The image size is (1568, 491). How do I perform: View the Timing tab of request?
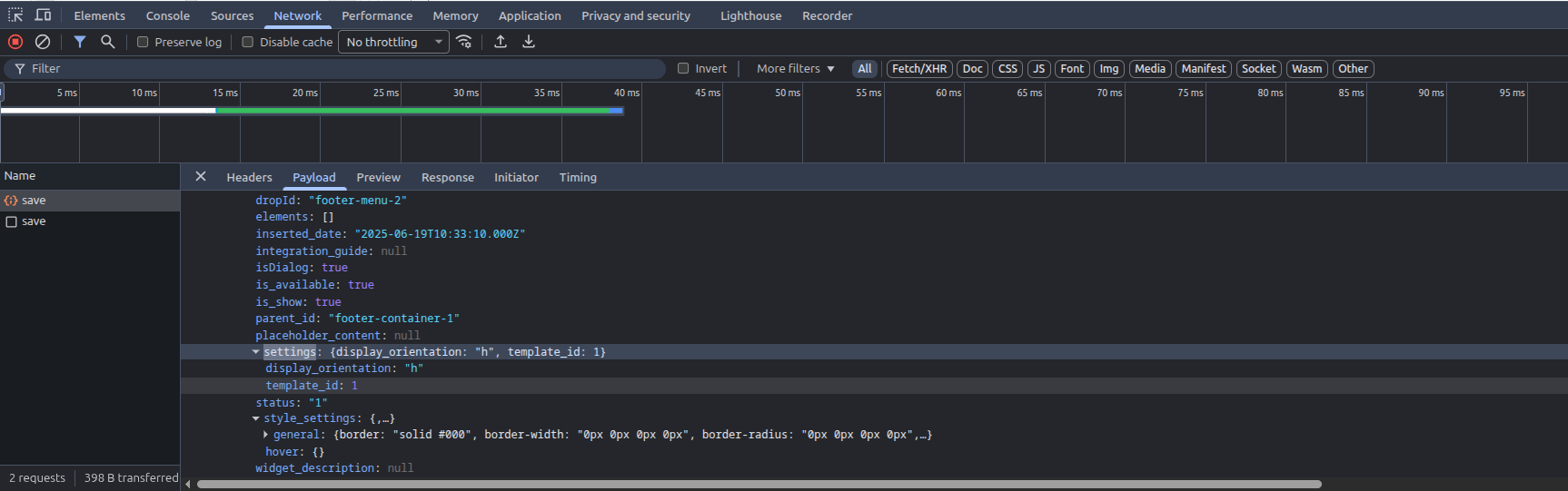point(578,177)
